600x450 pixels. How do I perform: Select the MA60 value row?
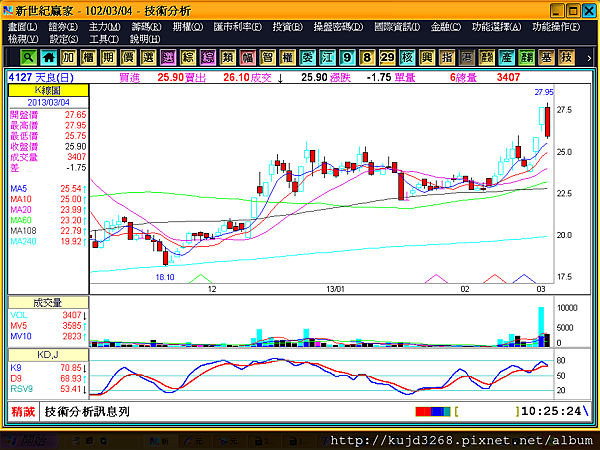48,220
